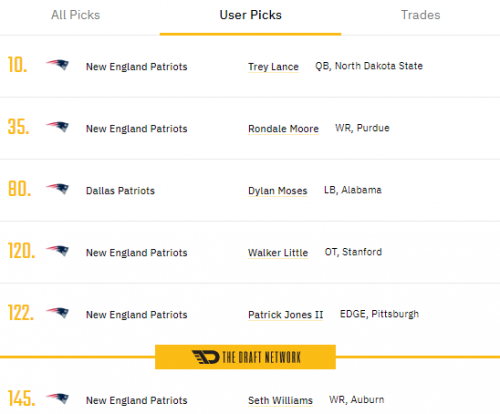Open Walker Little player link

(x=278, y=253)
